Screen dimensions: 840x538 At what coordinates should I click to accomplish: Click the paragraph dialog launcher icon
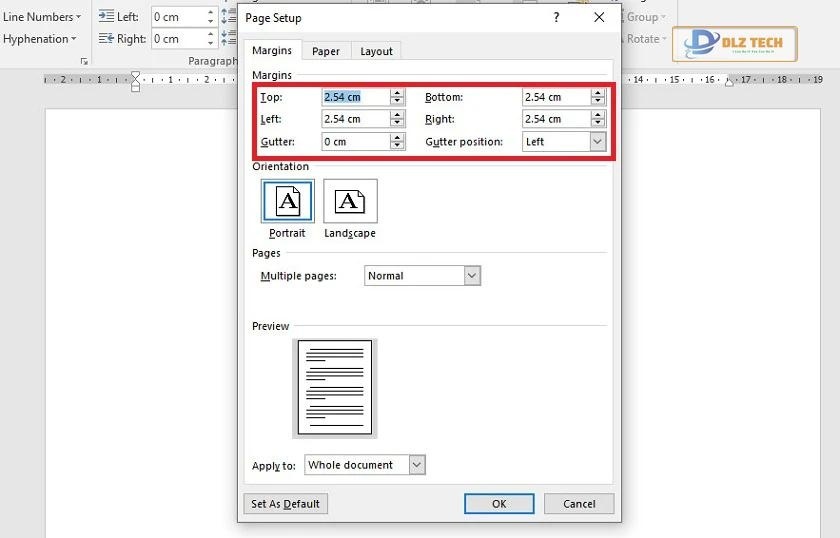click(85, 62)
